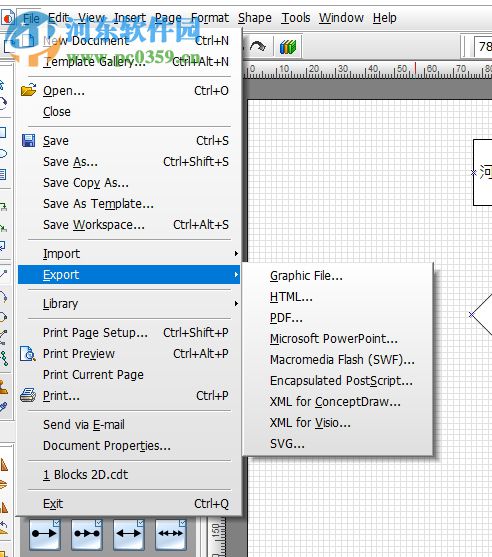Open recent file 1 Blocks 2D.cdt
The height and width of the screenshot is (557, 492).
point(129,475)
